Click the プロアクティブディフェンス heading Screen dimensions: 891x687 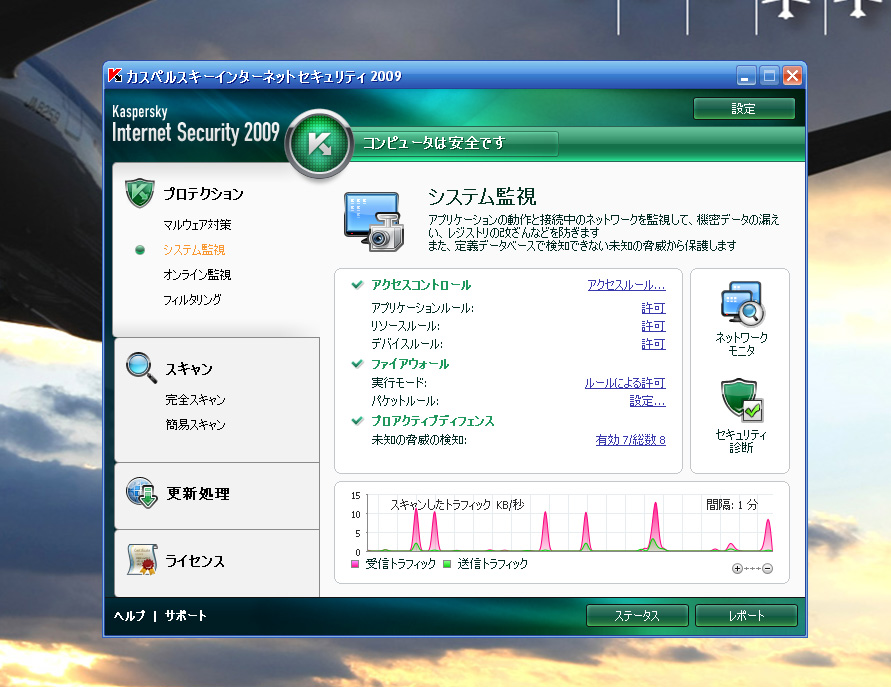click(x=432, y=420)
